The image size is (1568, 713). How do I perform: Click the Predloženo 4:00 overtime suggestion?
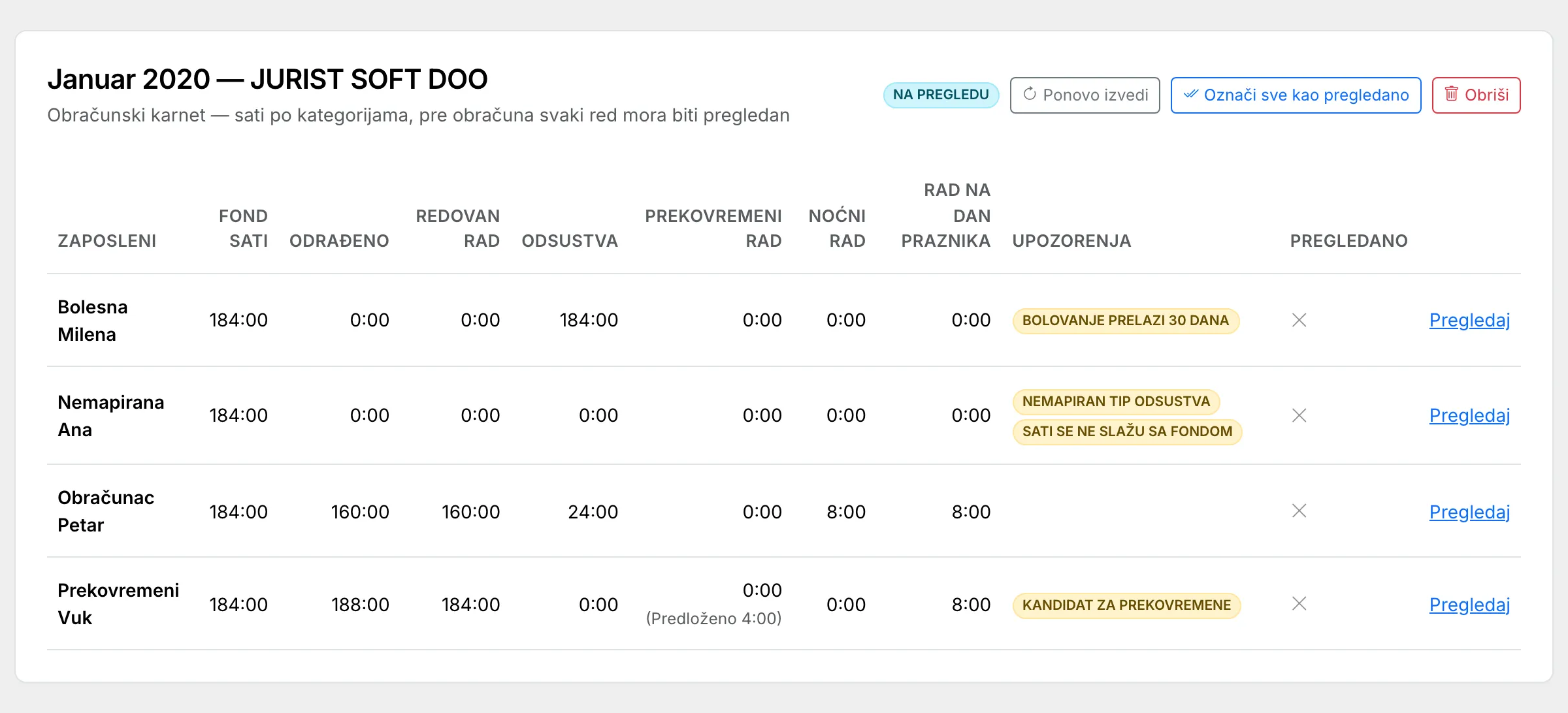coord(713,618)
